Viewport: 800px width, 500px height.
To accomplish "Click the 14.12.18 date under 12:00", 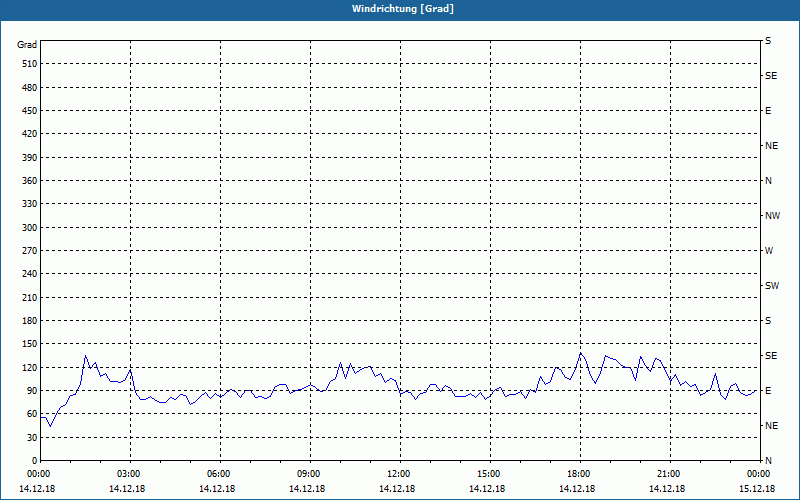I will (397, 489).
